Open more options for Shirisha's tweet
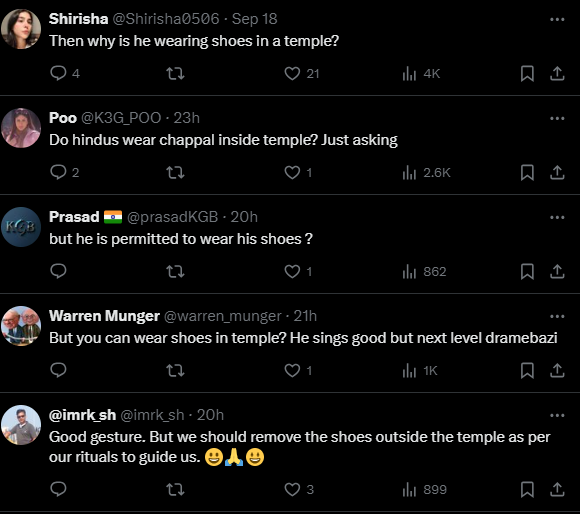 click(x=557, y=19)
